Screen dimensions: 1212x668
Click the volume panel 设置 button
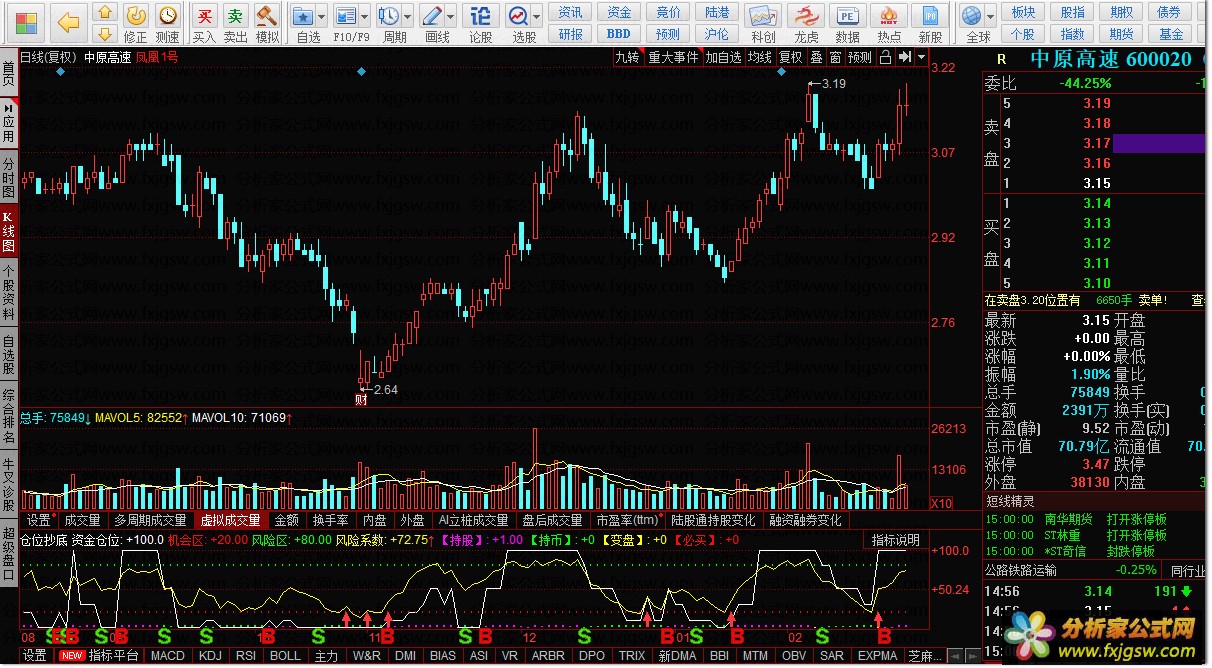click(x=38, y=520)
